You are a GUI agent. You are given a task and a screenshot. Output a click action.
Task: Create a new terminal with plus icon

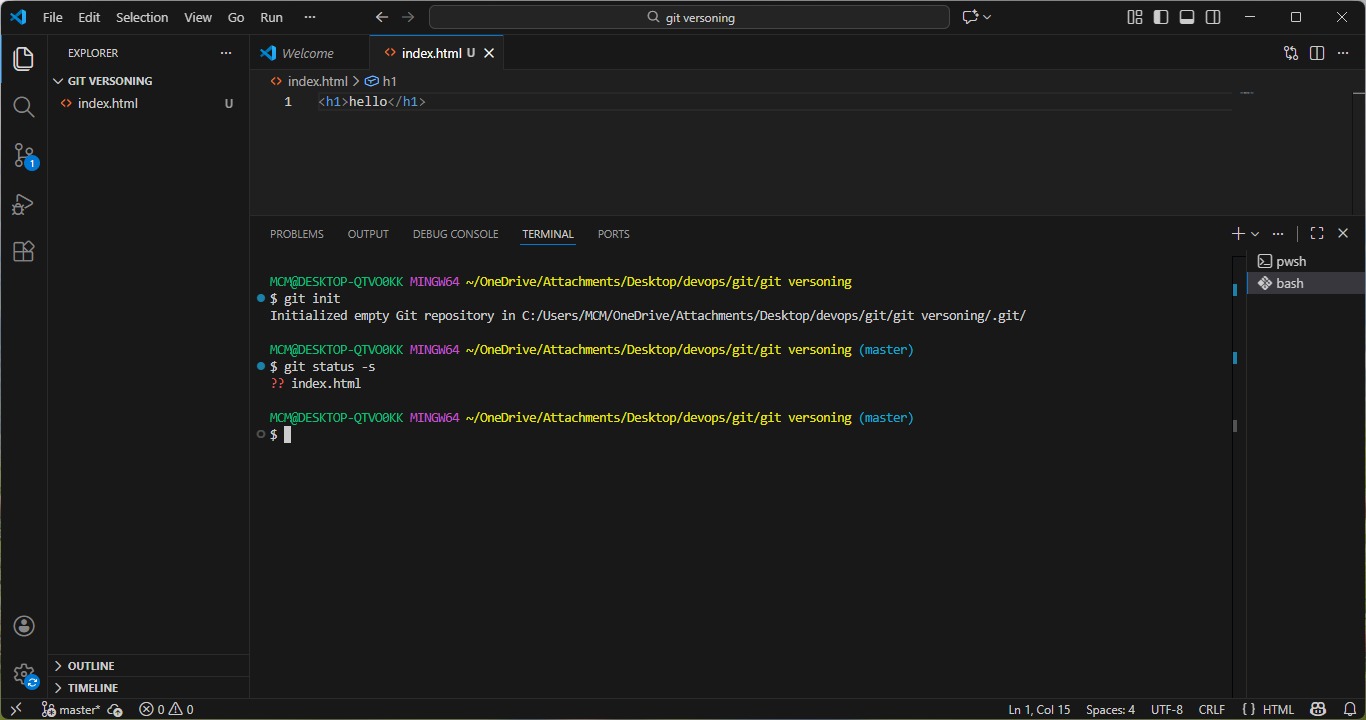(1238, 233)
